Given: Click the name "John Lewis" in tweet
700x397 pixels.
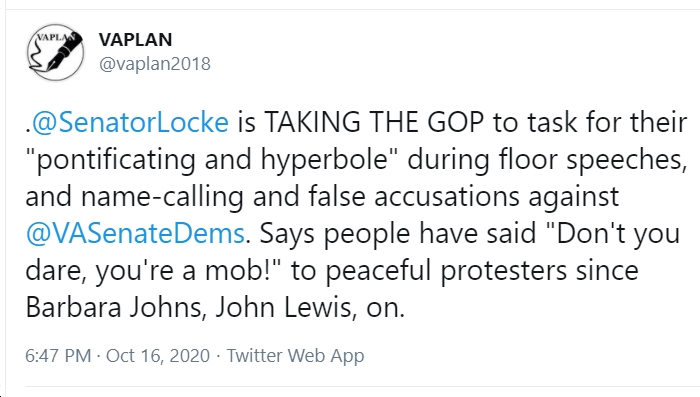Looking at the screenshot, I should coord(283,308).
